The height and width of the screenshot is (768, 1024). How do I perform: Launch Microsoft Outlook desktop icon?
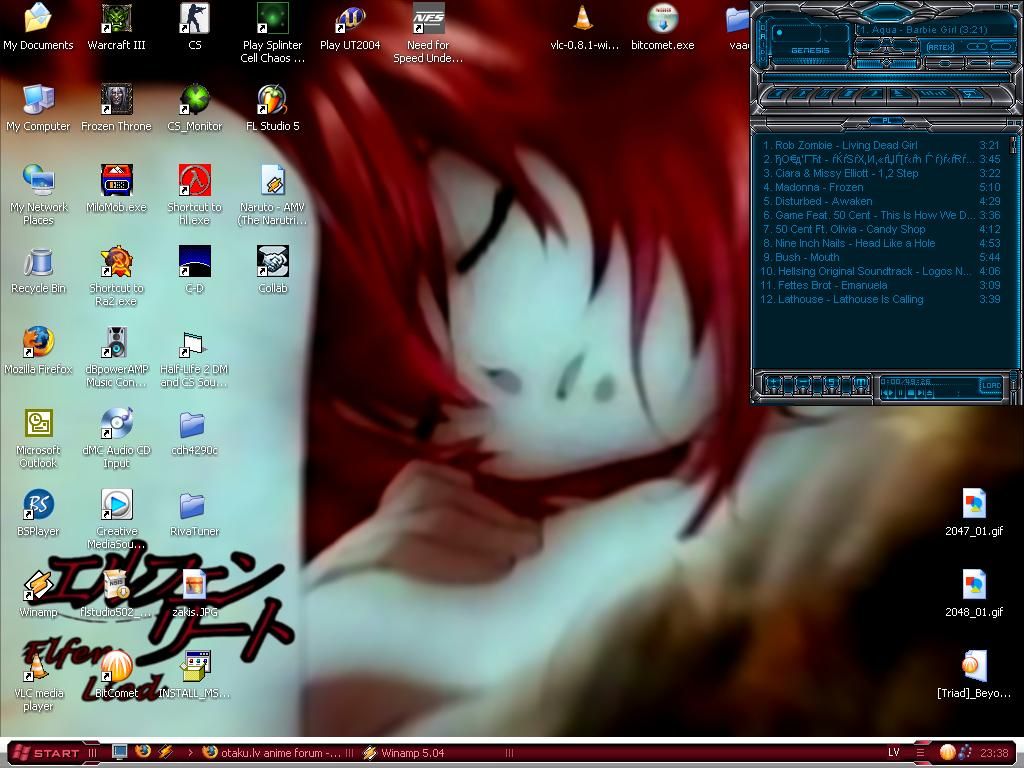click(x=38, y=438)
